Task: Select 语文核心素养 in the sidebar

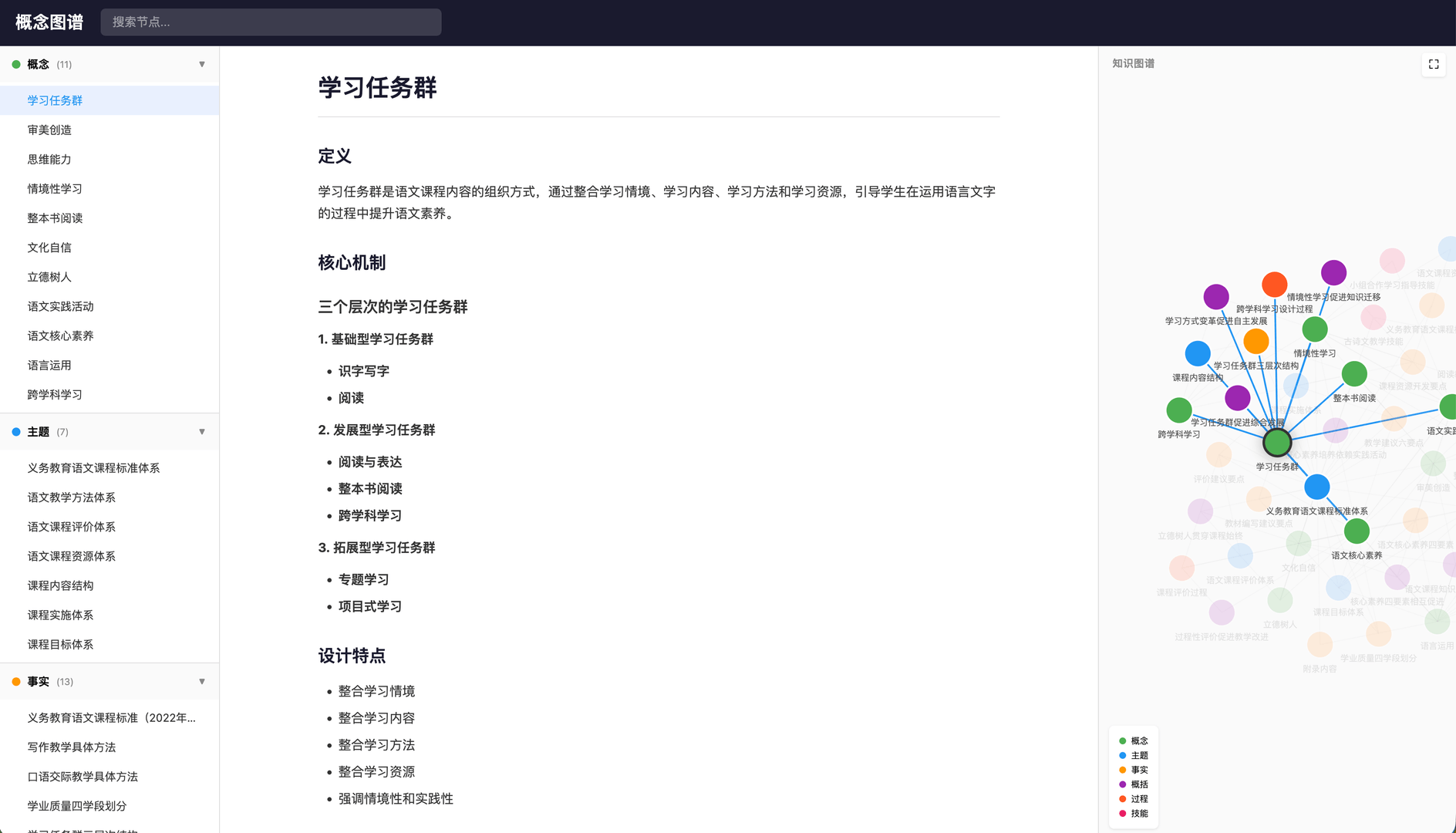Action: [110, 336]
